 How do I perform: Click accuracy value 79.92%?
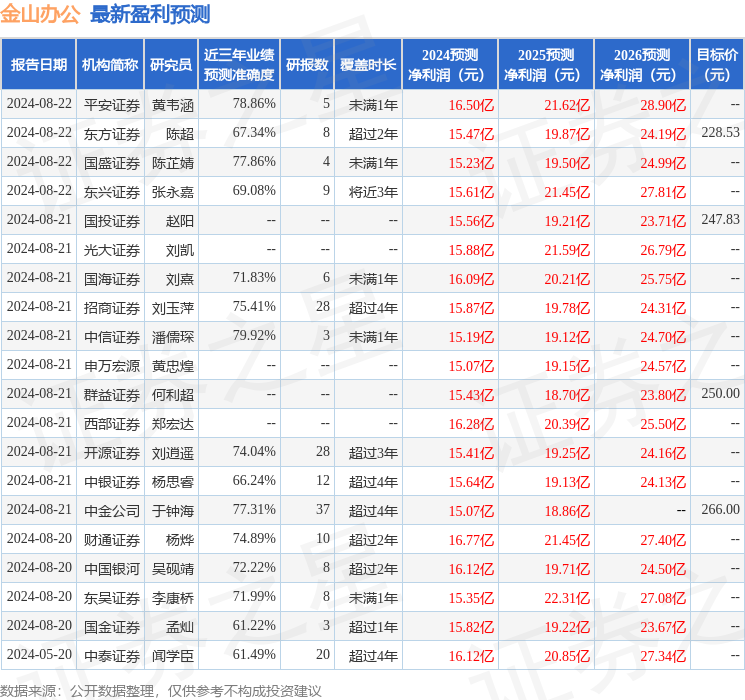254,335
